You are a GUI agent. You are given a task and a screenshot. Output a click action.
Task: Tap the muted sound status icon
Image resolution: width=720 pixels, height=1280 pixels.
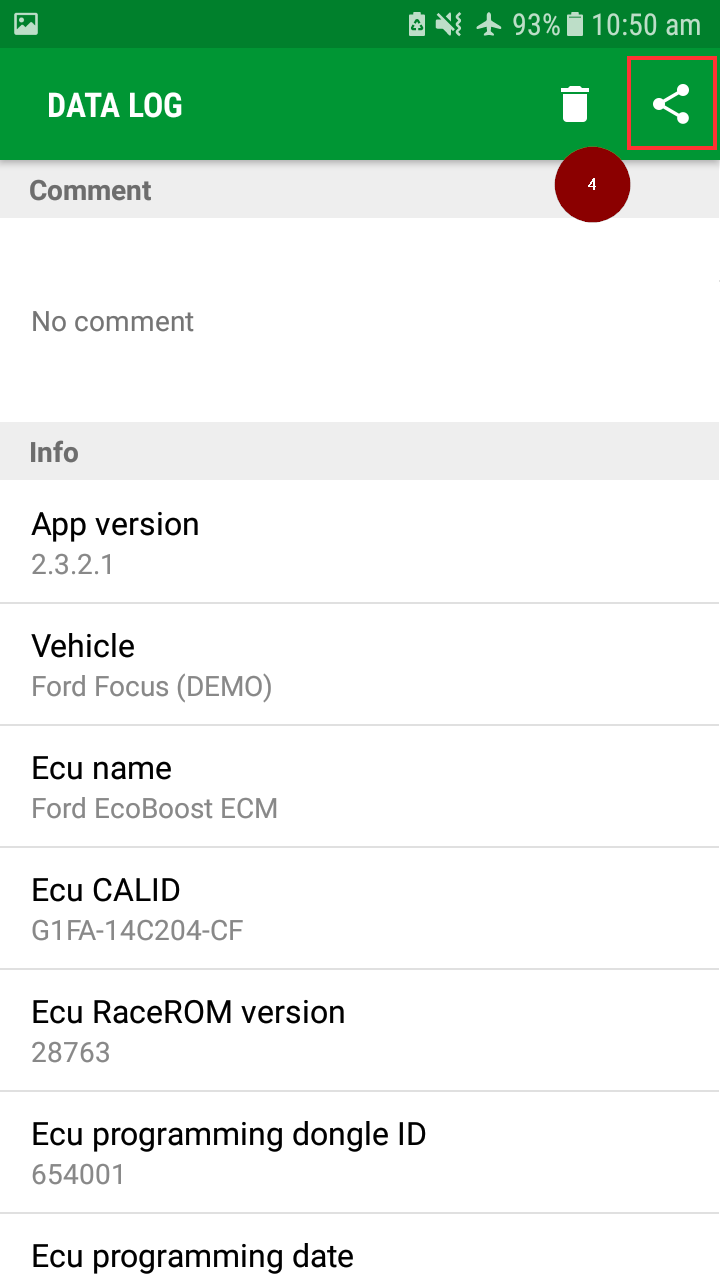pos(451,24)
